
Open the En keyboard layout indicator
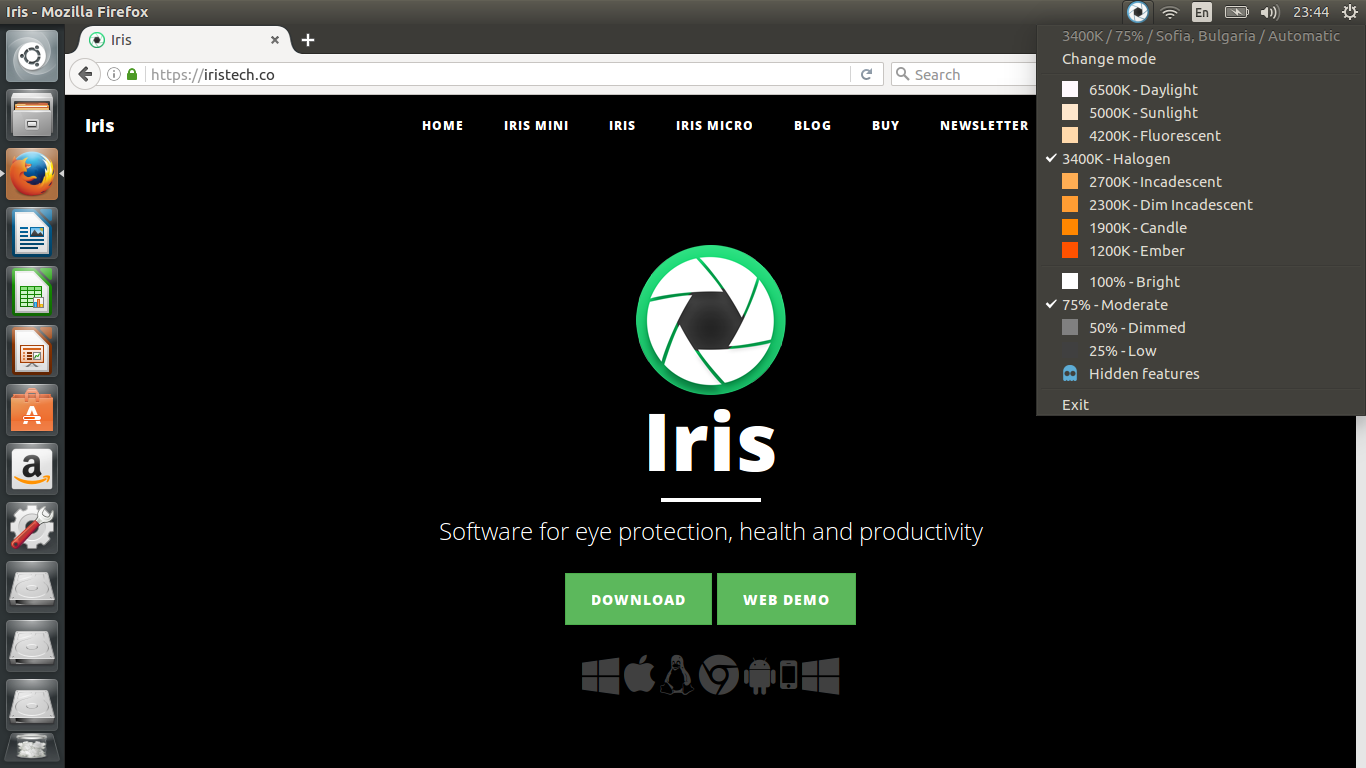click(1202, 12)
